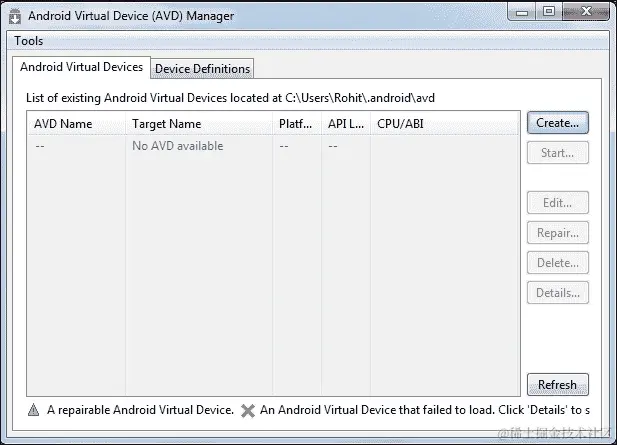Image resolution: width=617 pixels, height=445 pixels.
Task: Maximize the AVD Manager window
Action: click(549, 12)
